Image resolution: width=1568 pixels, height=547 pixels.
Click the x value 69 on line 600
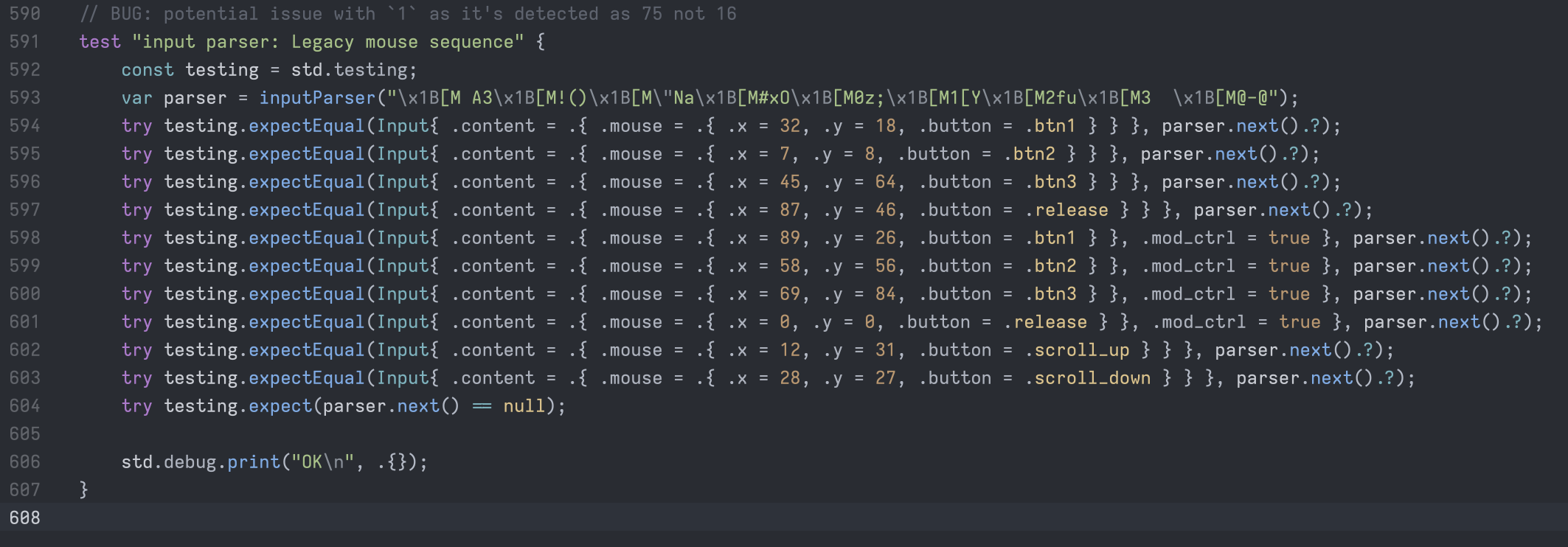[x=790, y=294]
